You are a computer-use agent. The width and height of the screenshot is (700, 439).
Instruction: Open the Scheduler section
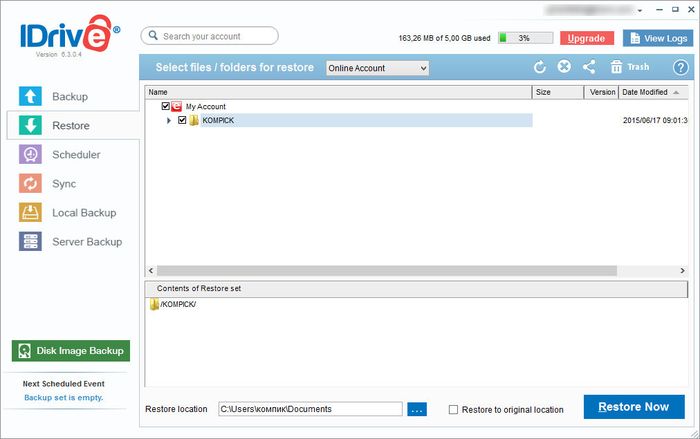[x=75, y=155]
